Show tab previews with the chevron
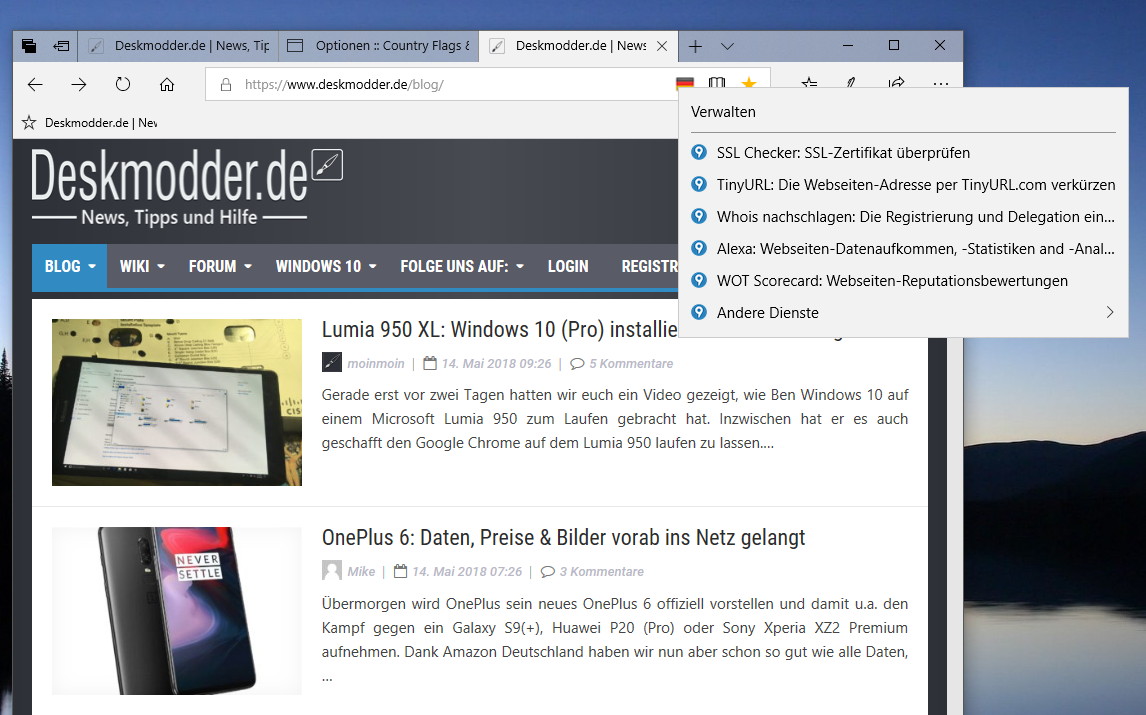This screenshot has width=1146, height=715. point(727,46)
